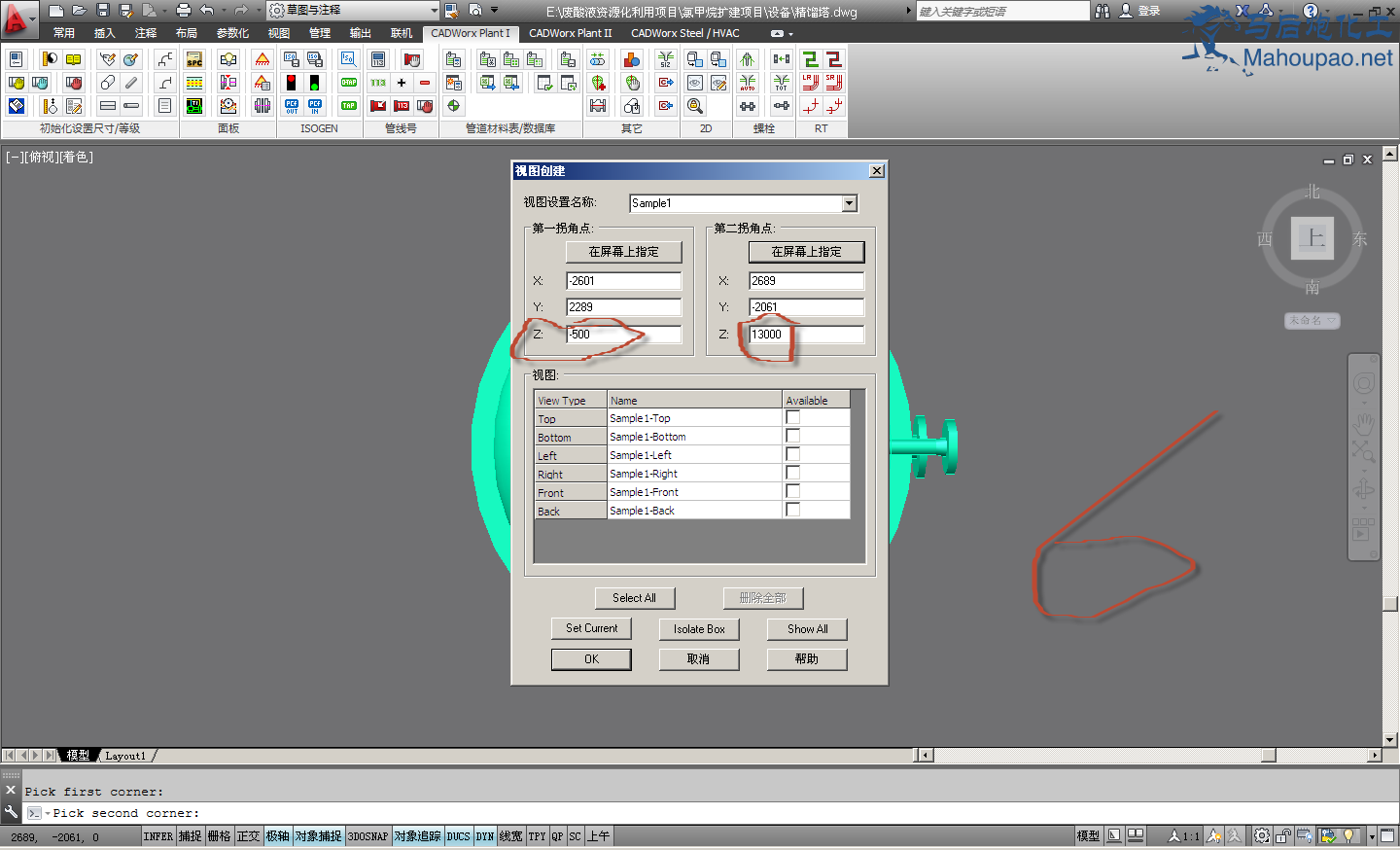Open the 常用 ribbon tab

coord(64,33)
